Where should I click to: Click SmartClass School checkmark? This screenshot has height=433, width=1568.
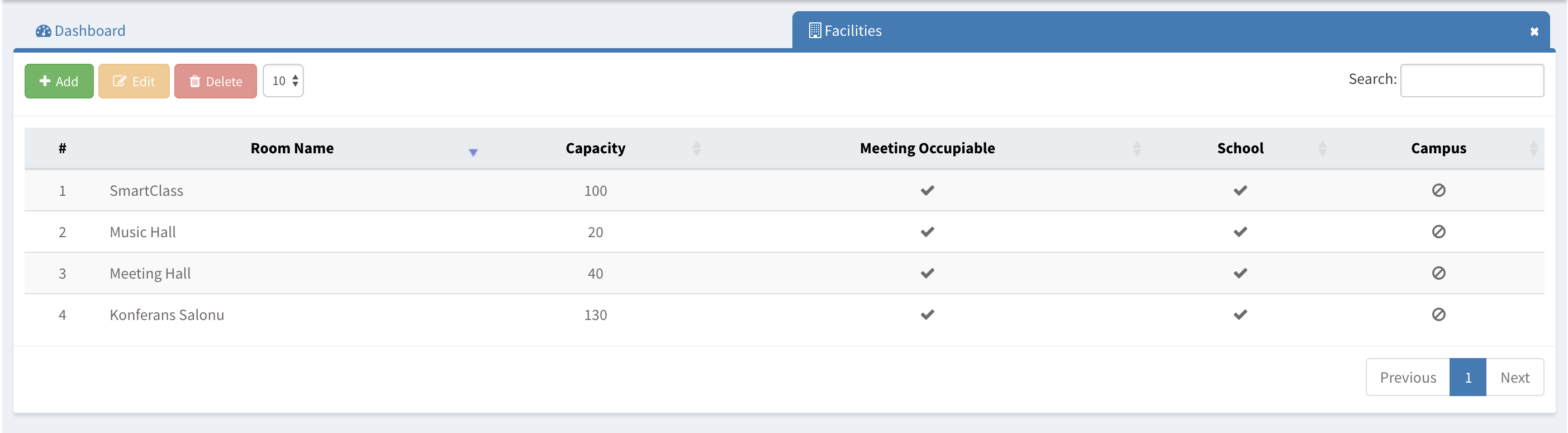coord(1240,191)
